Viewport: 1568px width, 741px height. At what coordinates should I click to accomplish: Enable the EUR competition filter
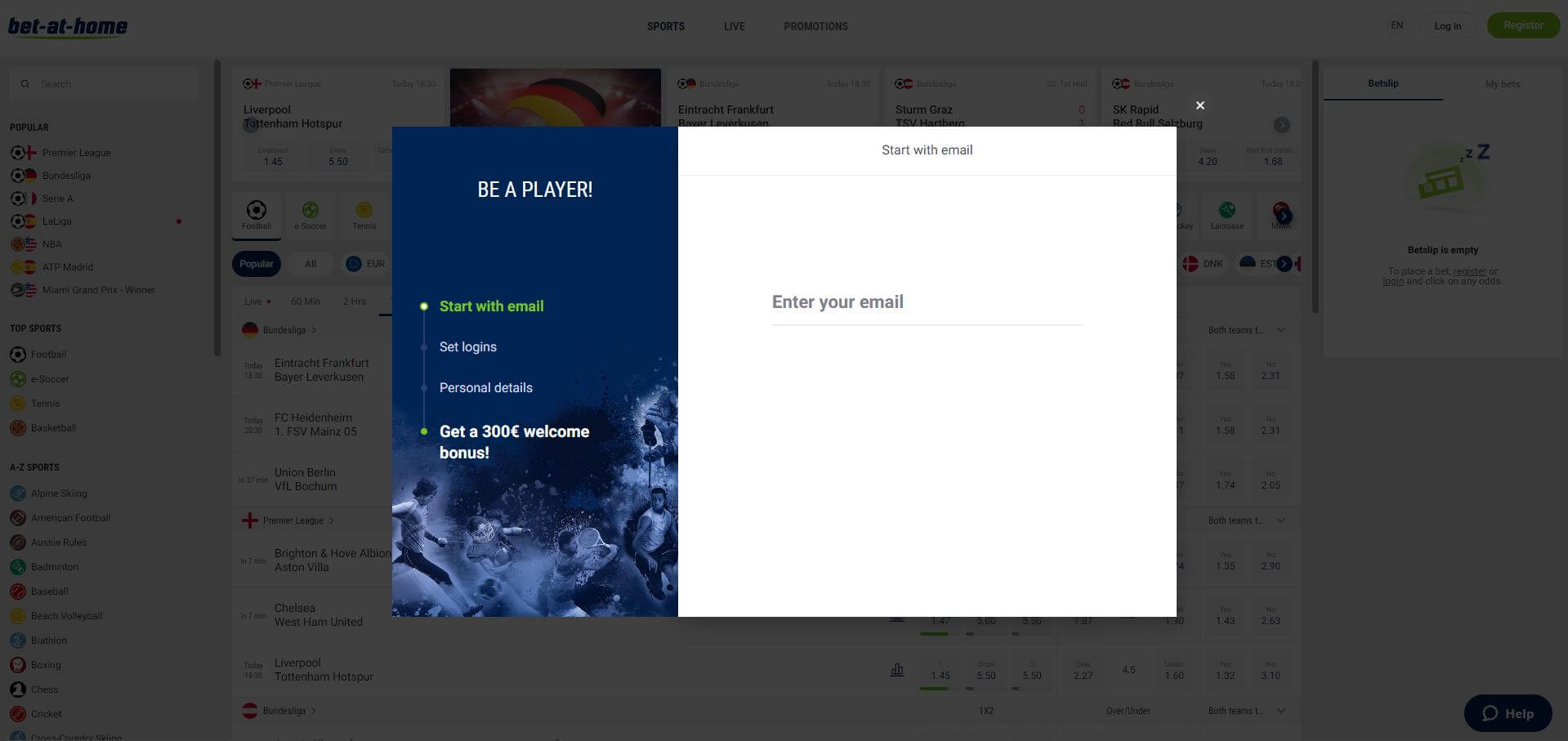click(364, 263)
